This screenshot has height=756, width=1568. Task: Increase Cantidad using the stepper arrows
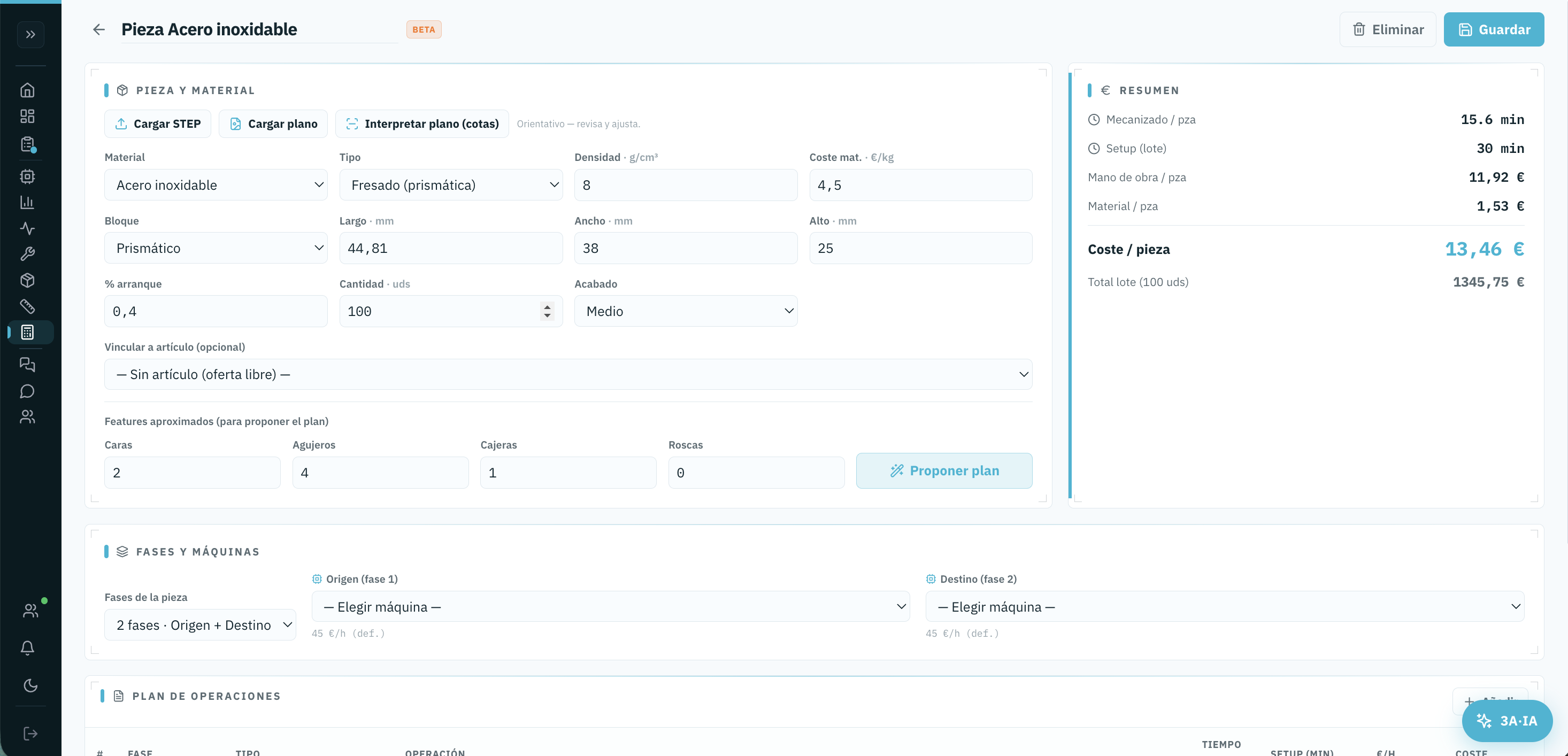click(x=547, y=307)
